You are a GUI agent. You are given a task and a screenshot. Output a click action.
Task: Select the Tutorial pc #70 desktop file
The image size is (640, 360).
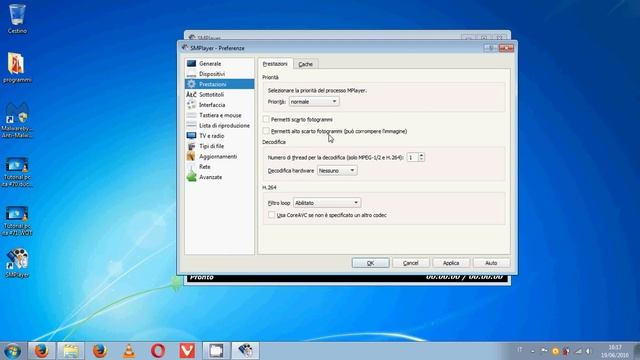tap(17, 172)
